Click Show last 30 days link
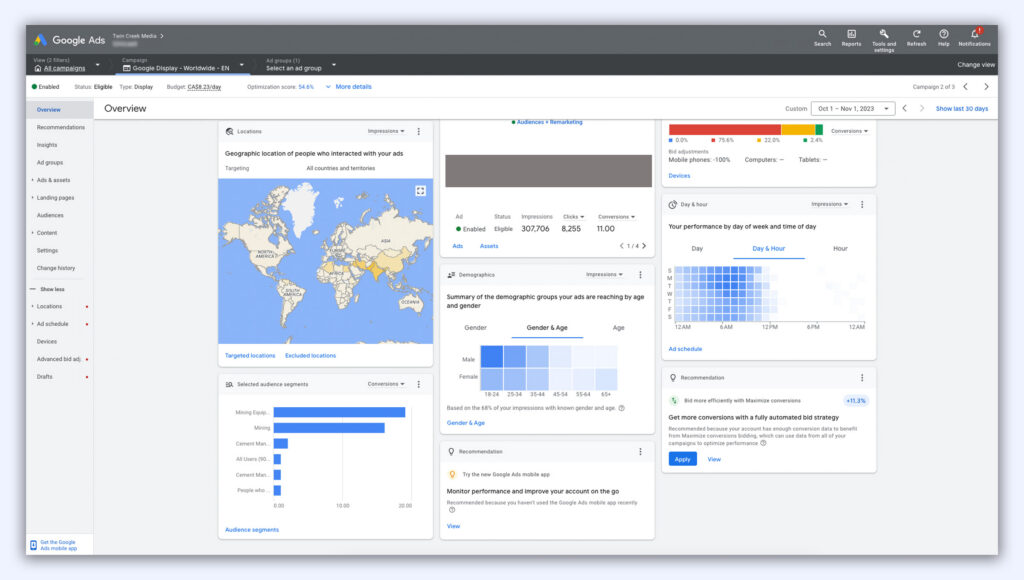The height and width of the screenshot is (580, 1024). pyautogui.click(x=961, y=108)
